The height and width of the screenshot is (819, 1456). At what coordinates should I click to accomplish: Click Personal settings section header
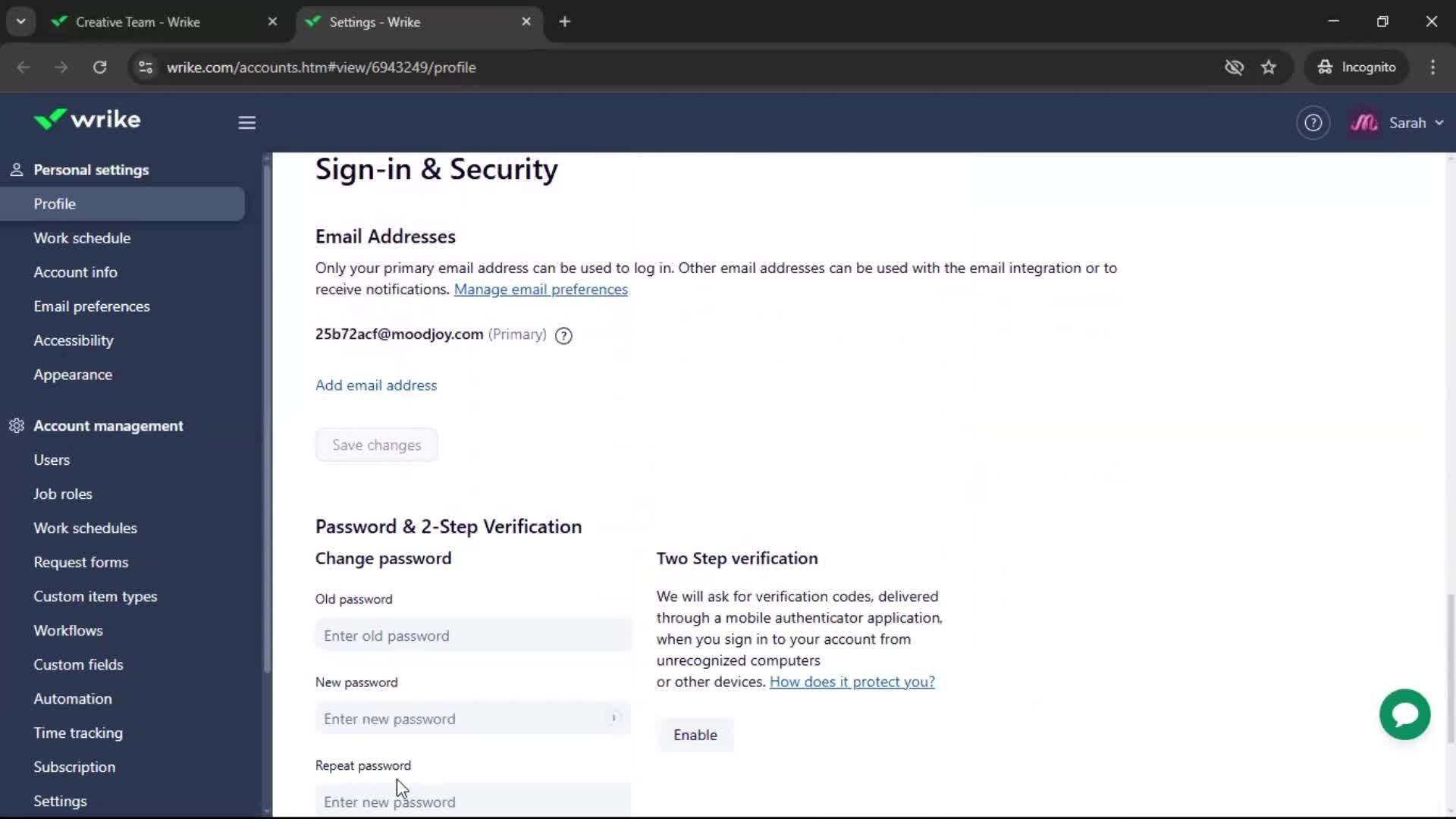tap(91, 170)
